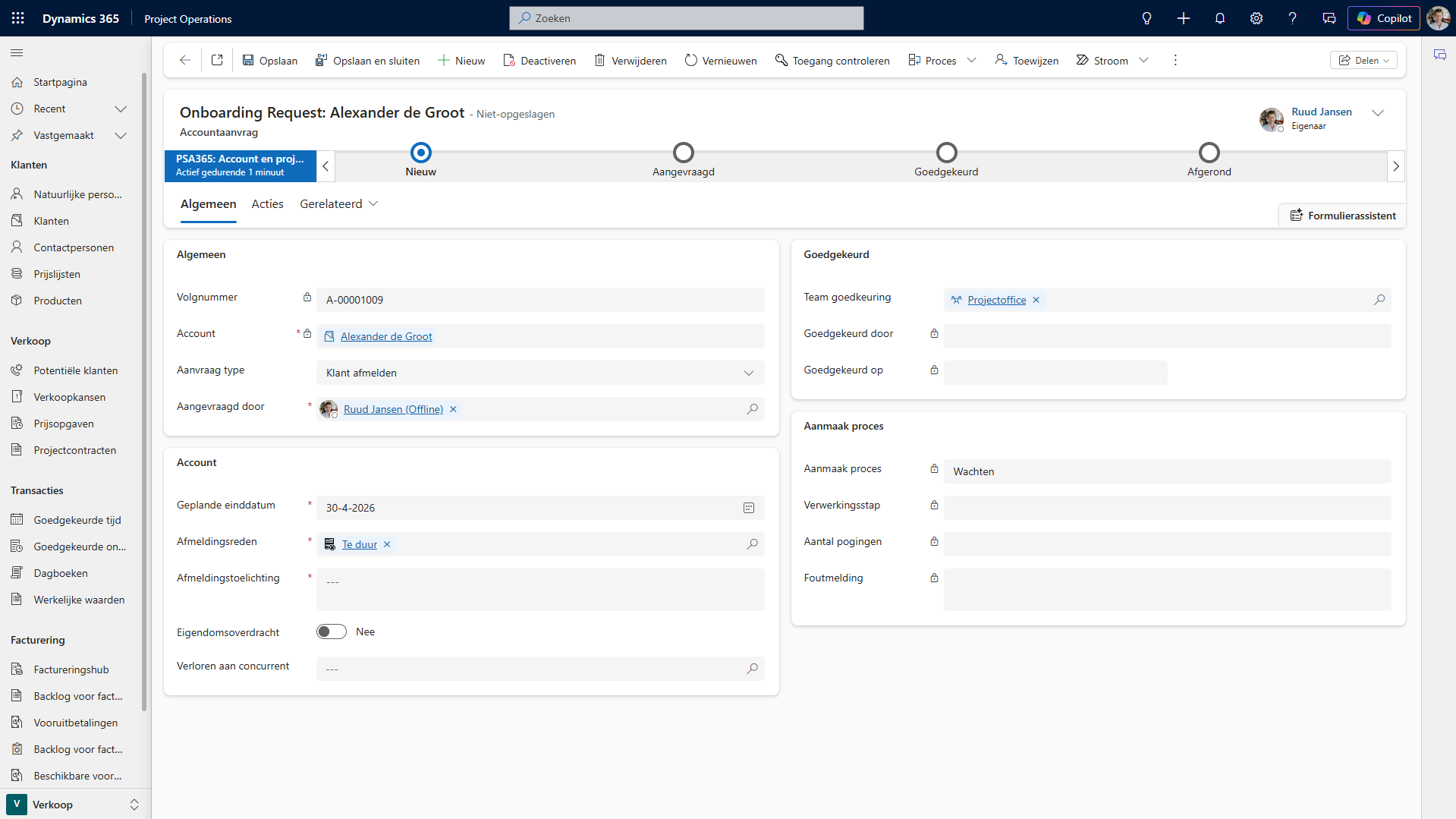This screenshot has width=1456, height=819.
Task: Open Verkoopkansen in the sidebar
Action: click(69, 397)
